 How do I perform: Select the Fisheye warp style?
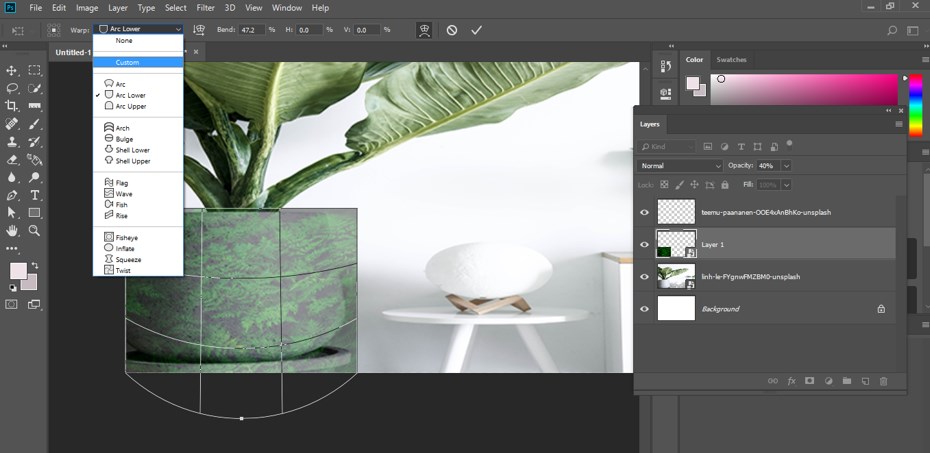(126, 237)
